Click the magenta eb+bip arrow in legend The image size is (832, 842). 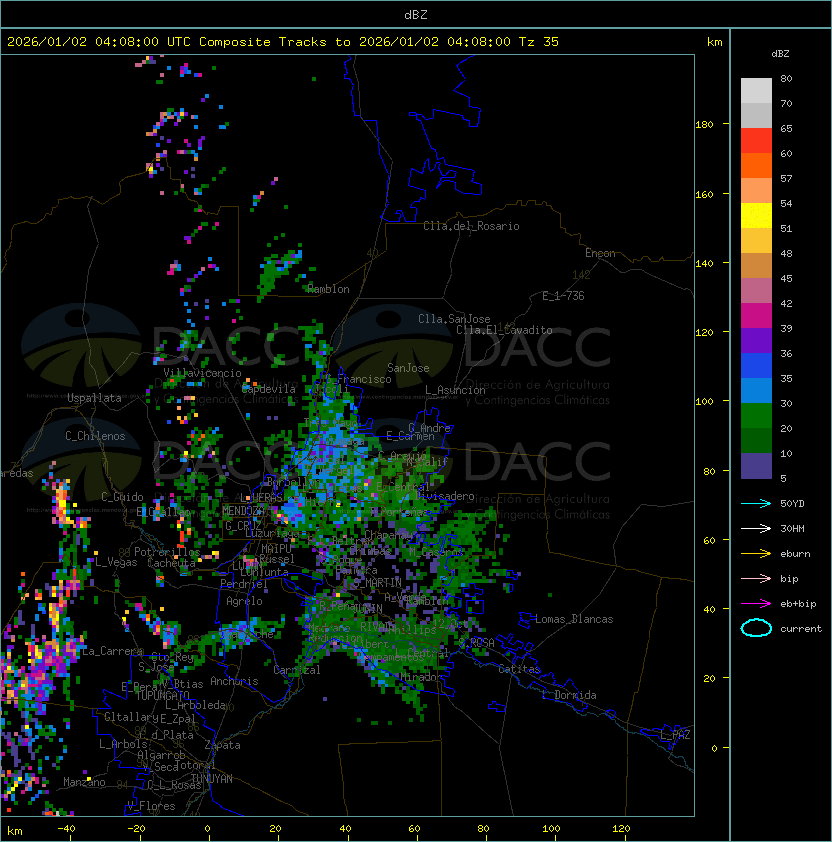click(756, 604)
